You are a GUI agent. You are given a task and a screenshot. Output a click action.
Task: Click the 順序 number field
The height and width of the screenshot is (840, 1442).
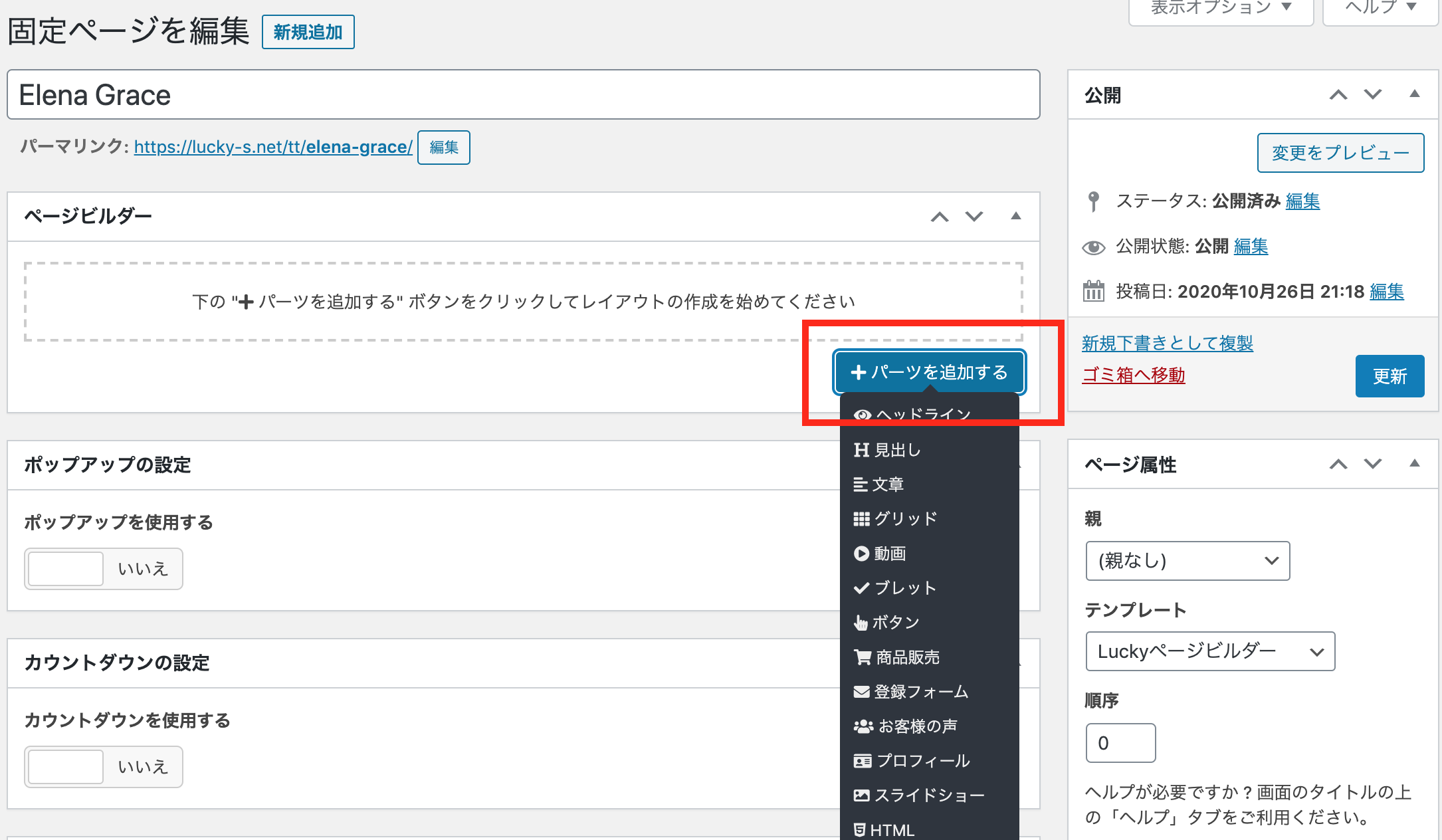point(1120,743)
